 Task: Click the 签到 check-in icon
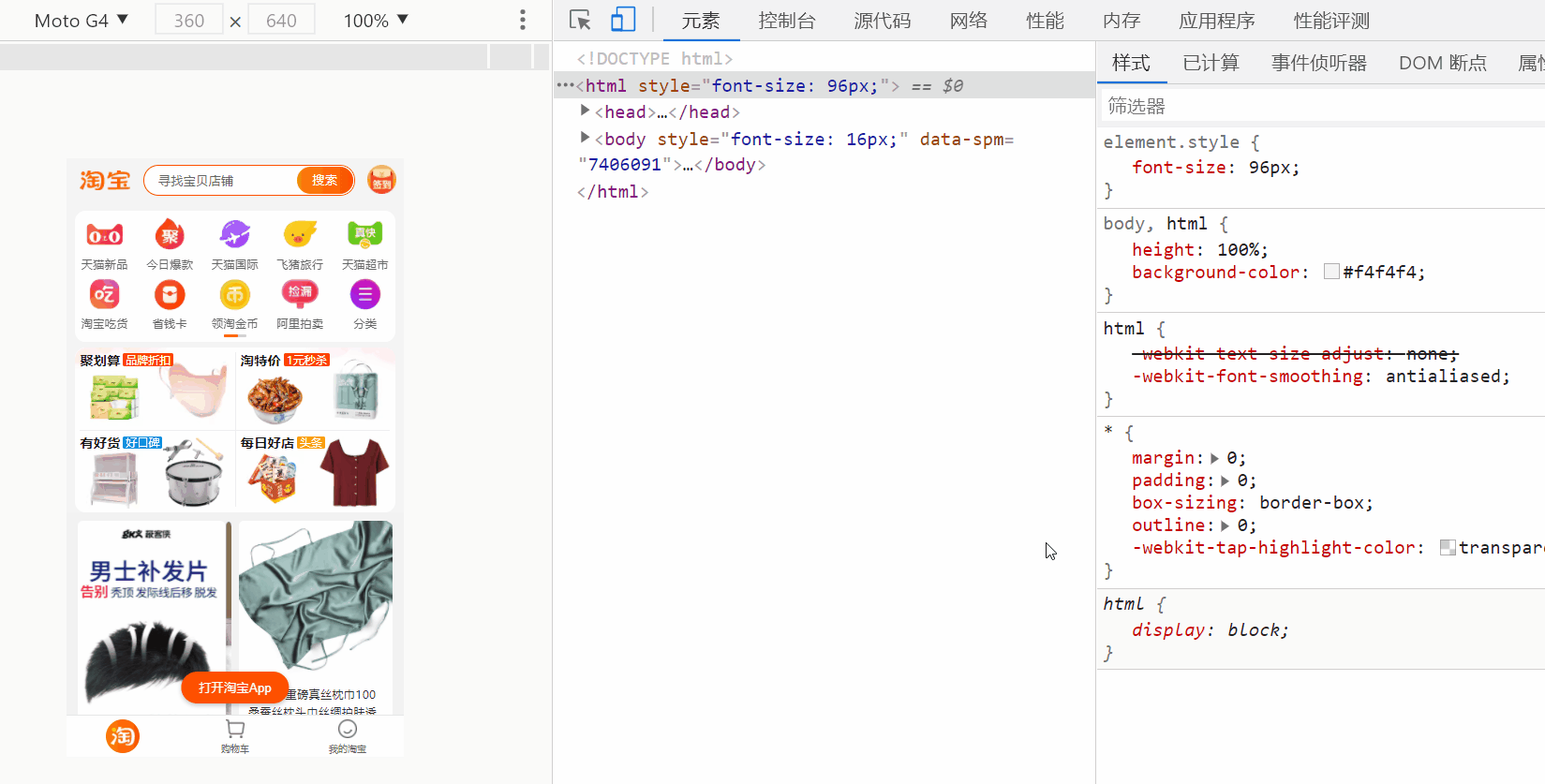[381, 180]
